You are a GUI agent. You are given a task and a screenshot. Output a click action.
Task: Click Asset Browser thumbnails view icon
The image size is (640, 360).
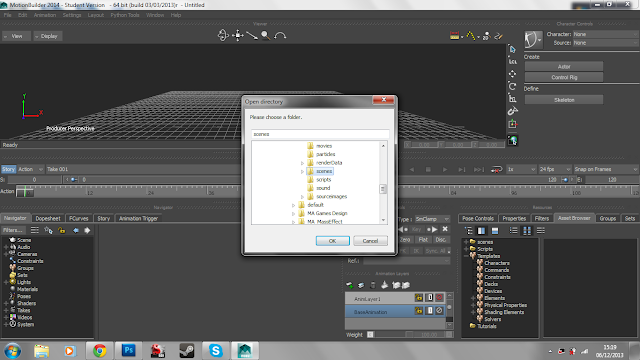click(527, 231)
